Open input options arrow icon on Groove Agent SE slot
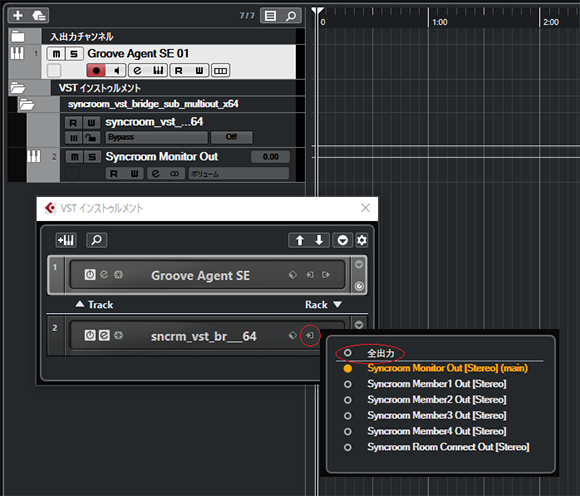The image size is (580, 496). click(310, 274)
